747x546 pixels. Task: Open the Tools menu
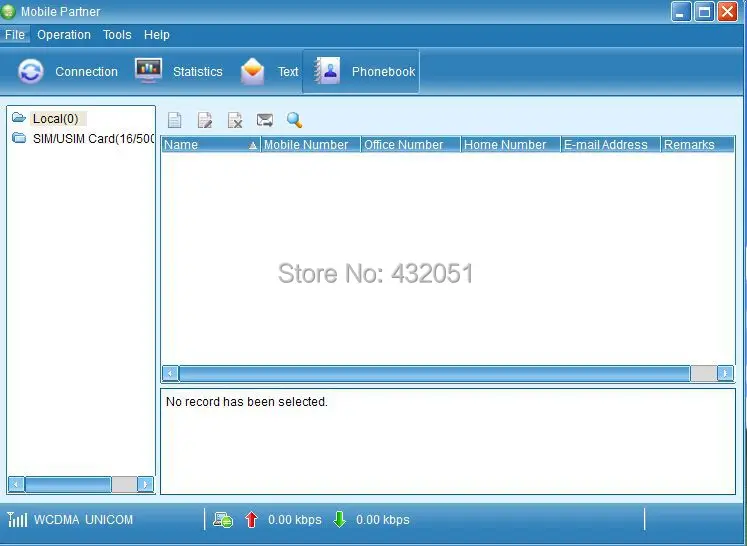[x=117, y=35]
